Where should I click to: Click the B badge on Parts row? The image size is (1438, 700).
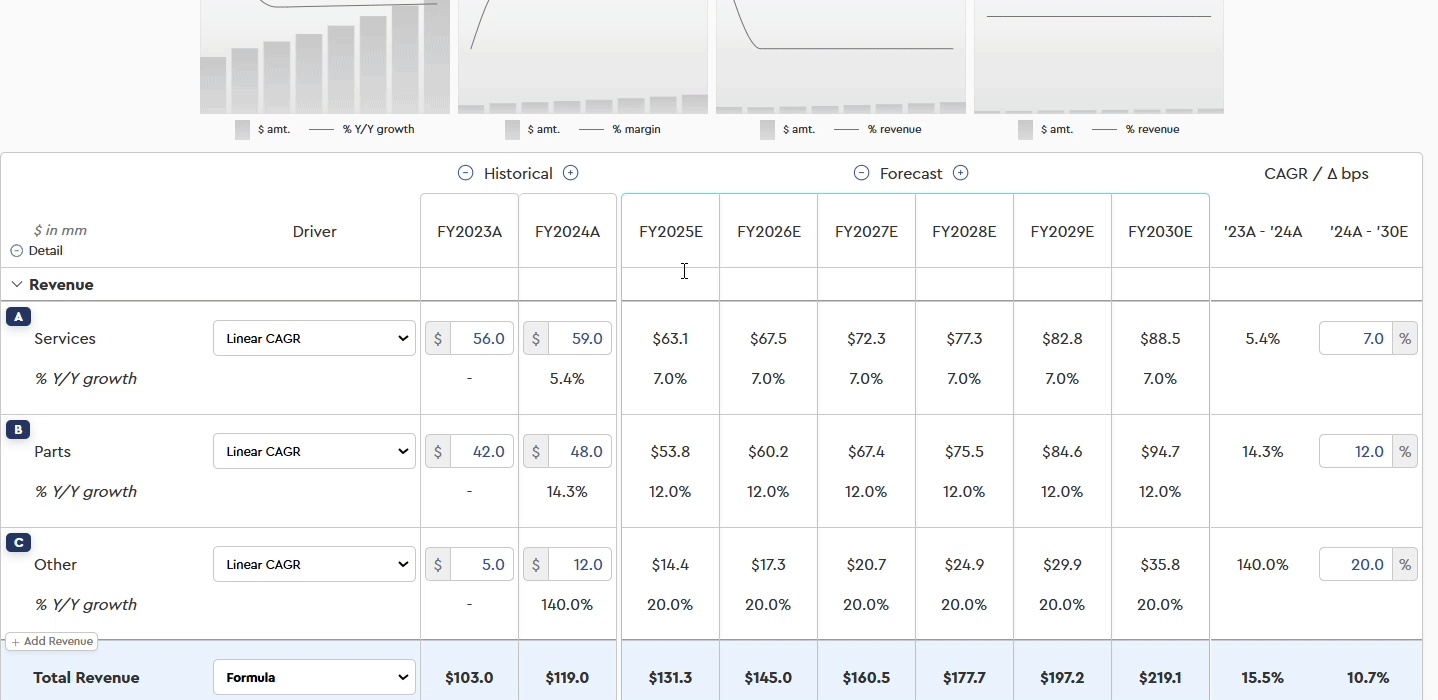[x=18, y=430]
